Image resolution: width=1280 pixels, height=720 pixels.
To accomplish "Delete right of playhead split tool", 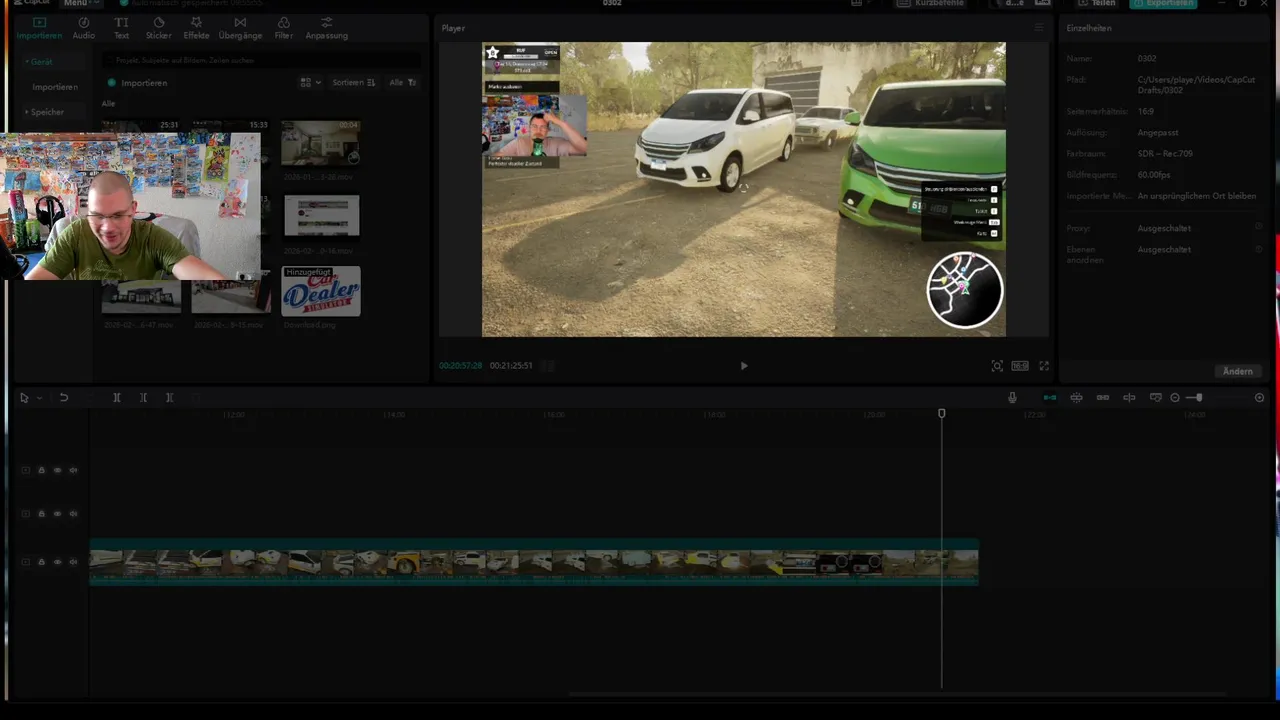I will (x=169, y=398).
